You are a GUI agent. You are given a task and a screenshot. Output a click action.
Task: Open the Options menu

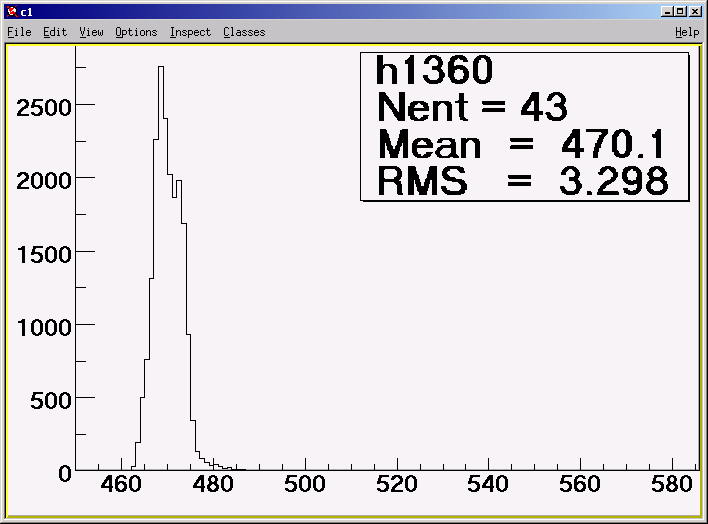tap(136, 33)
